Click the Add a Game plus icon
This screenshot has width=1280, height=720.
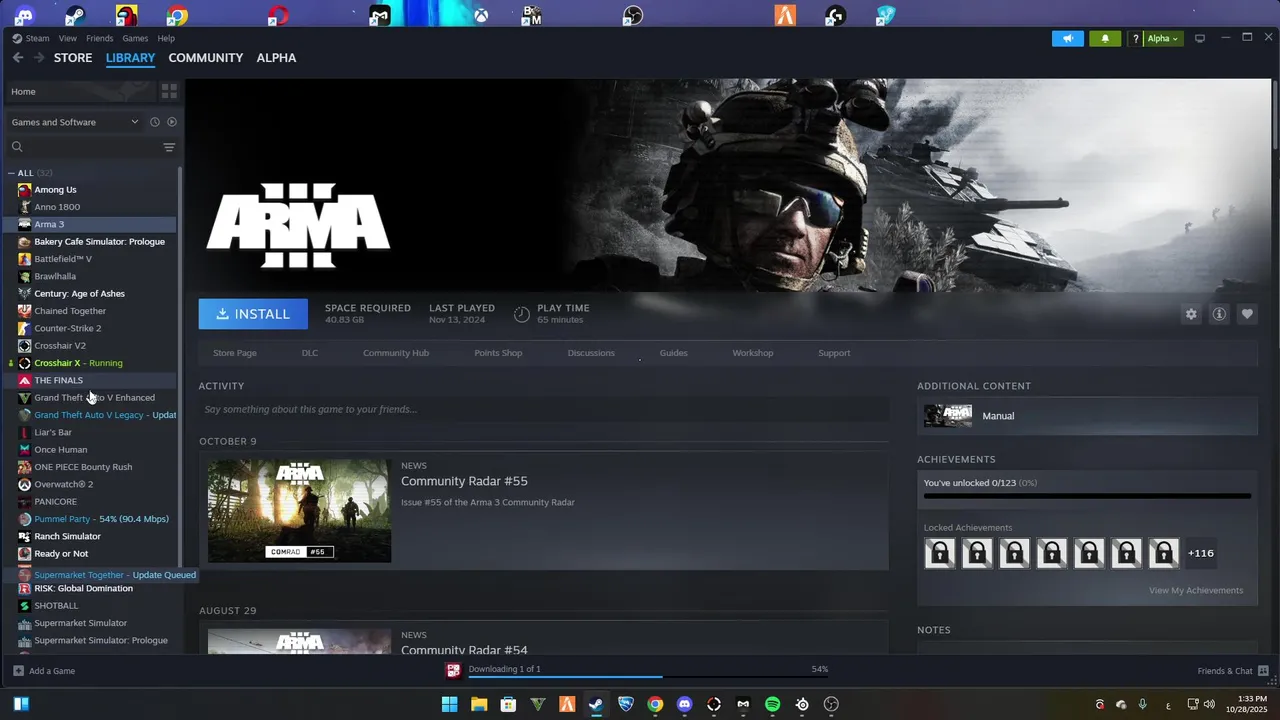[x=18, y=671]
